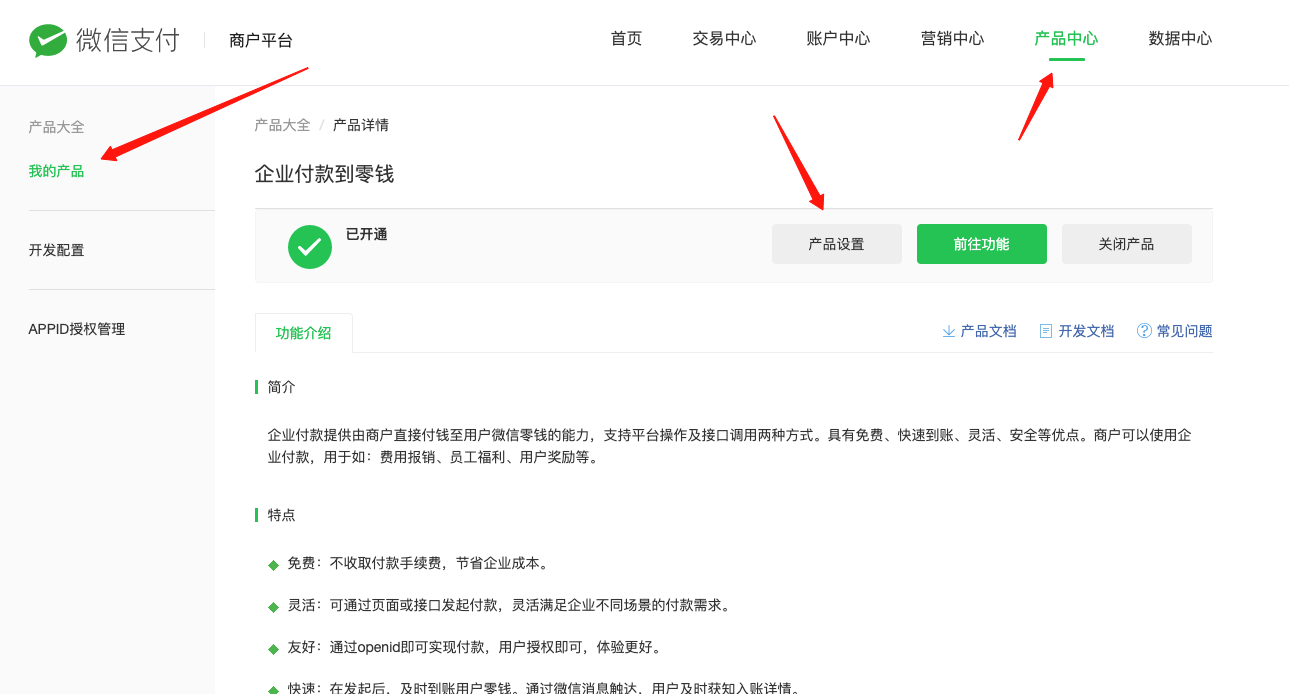Open 账户中心 in top navigation

pyautogui.click(x=838, y=39)
